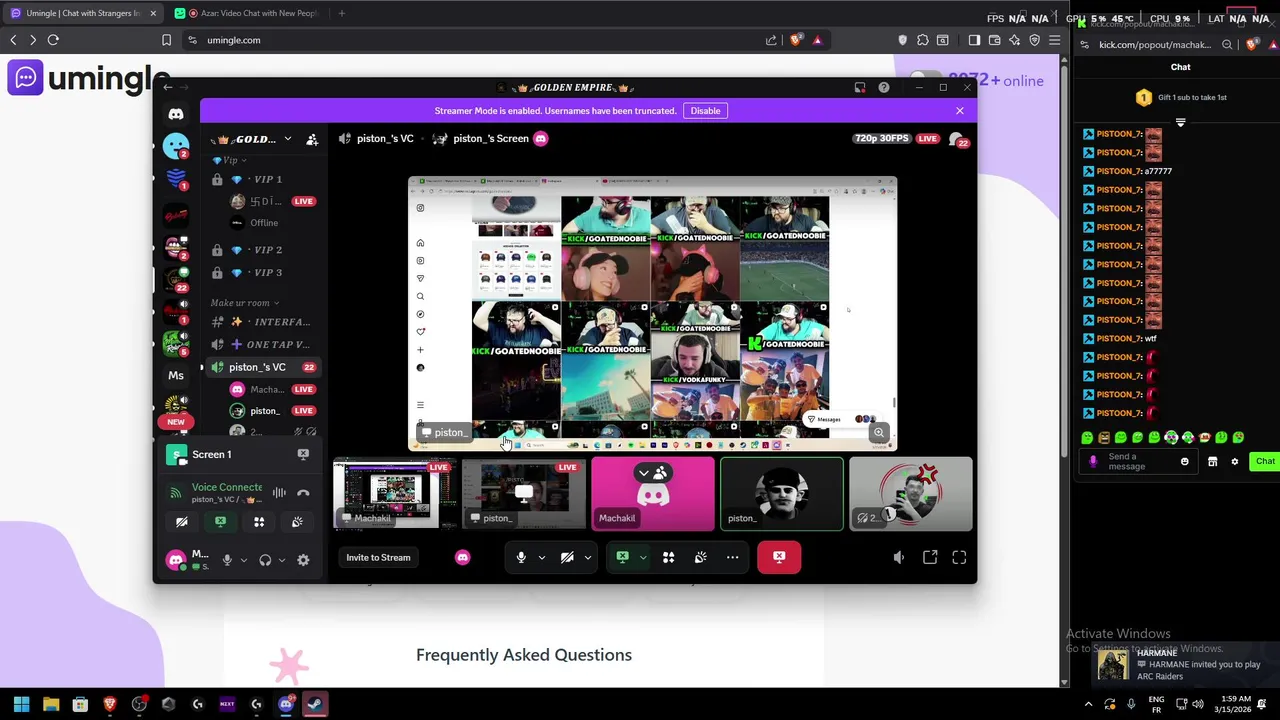Screen dimensions: 1280x720
Task: Enter fullscreen for the Discord stream
Action: (x=959, y=558)
